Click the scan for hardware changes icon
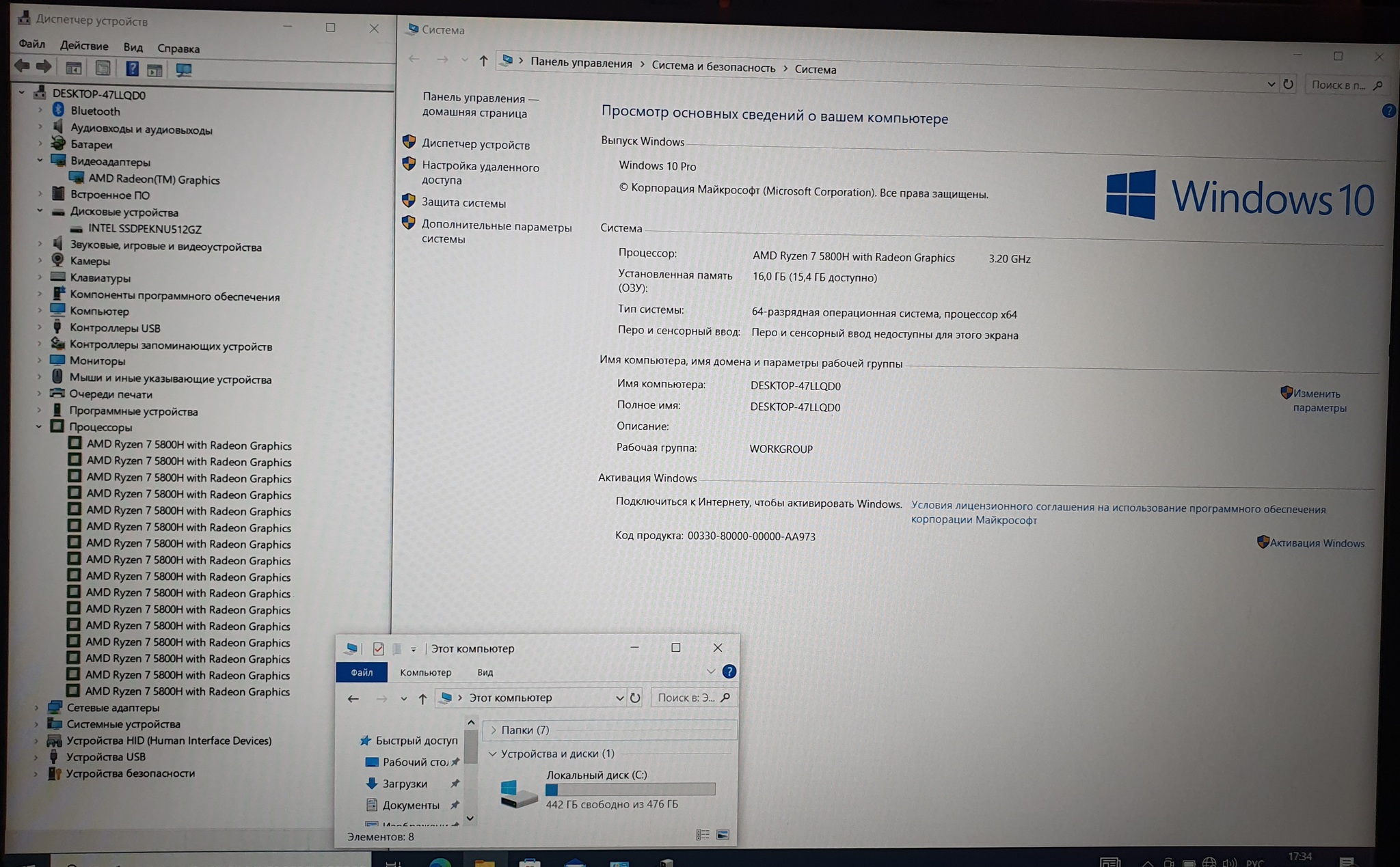The height and width of the screenshot is (867, 1400). (183, 69)
